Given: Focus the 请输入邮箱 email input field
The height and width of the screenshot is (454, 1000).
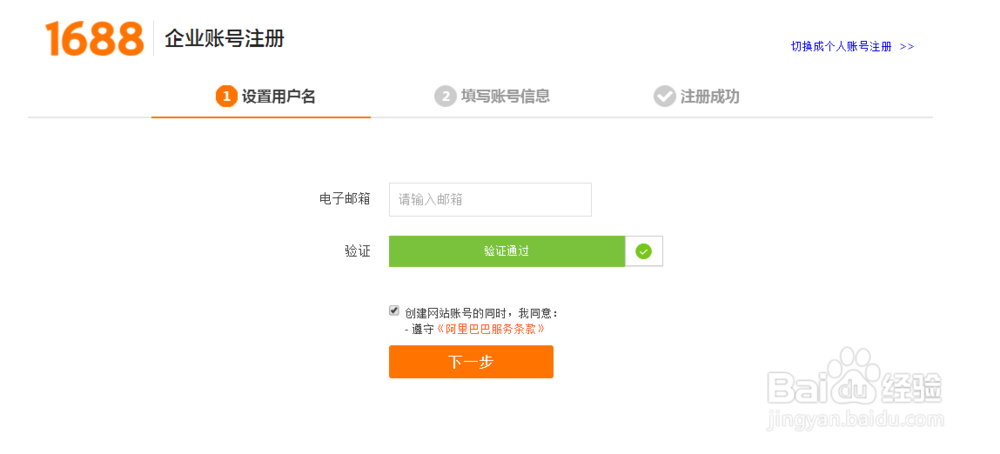Looking at the screenshot, I should [x=490, y=200].
